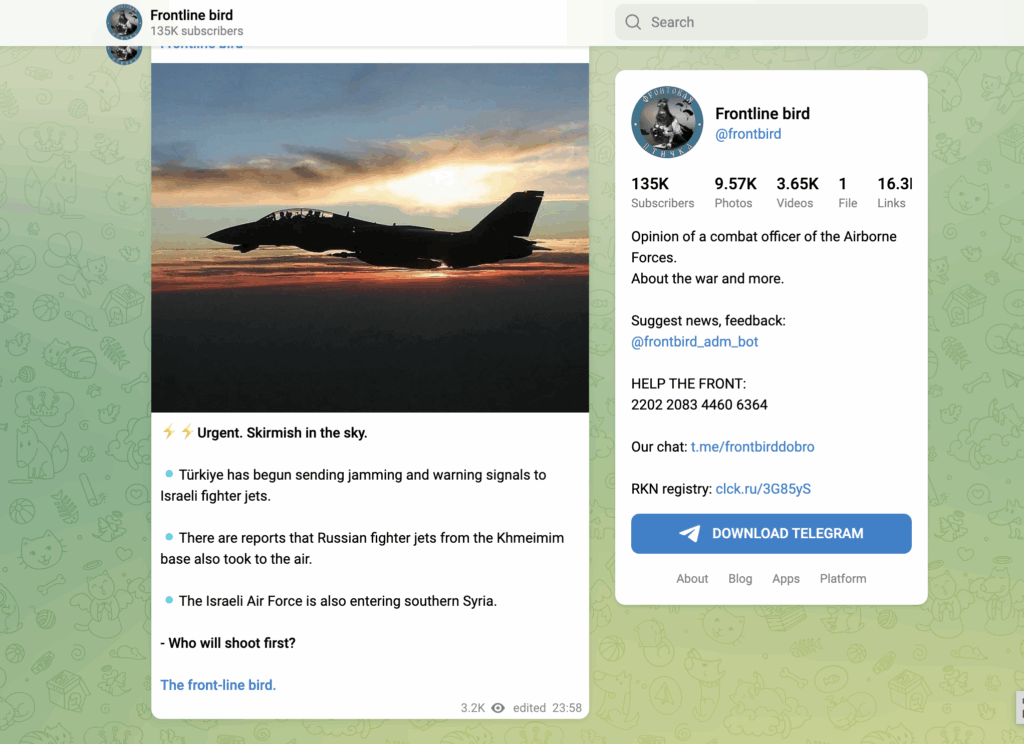
Task: Click "The front-line bird." signature link
Action: click(218, 685)
